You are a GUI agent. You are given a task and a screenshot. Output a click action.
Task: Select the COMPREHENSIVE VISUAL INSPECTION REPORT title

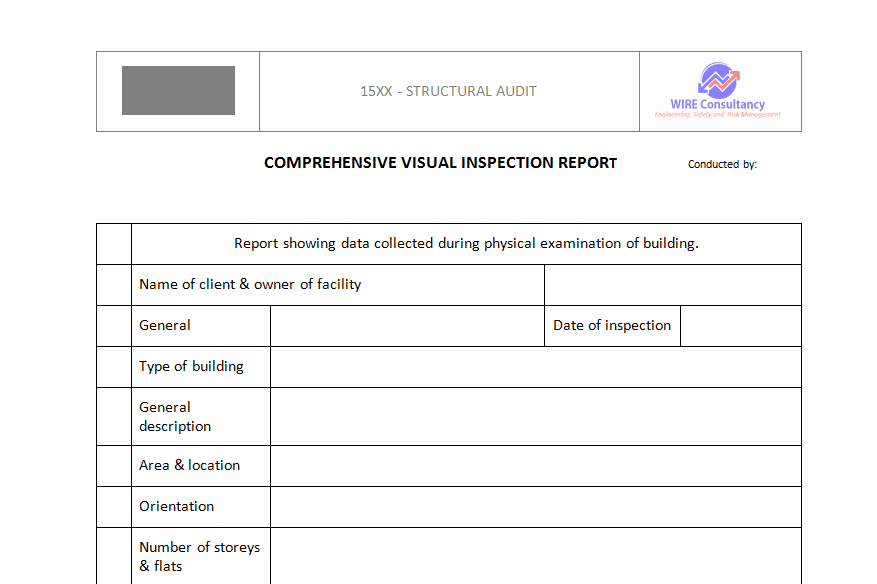[x=440, y=162]
